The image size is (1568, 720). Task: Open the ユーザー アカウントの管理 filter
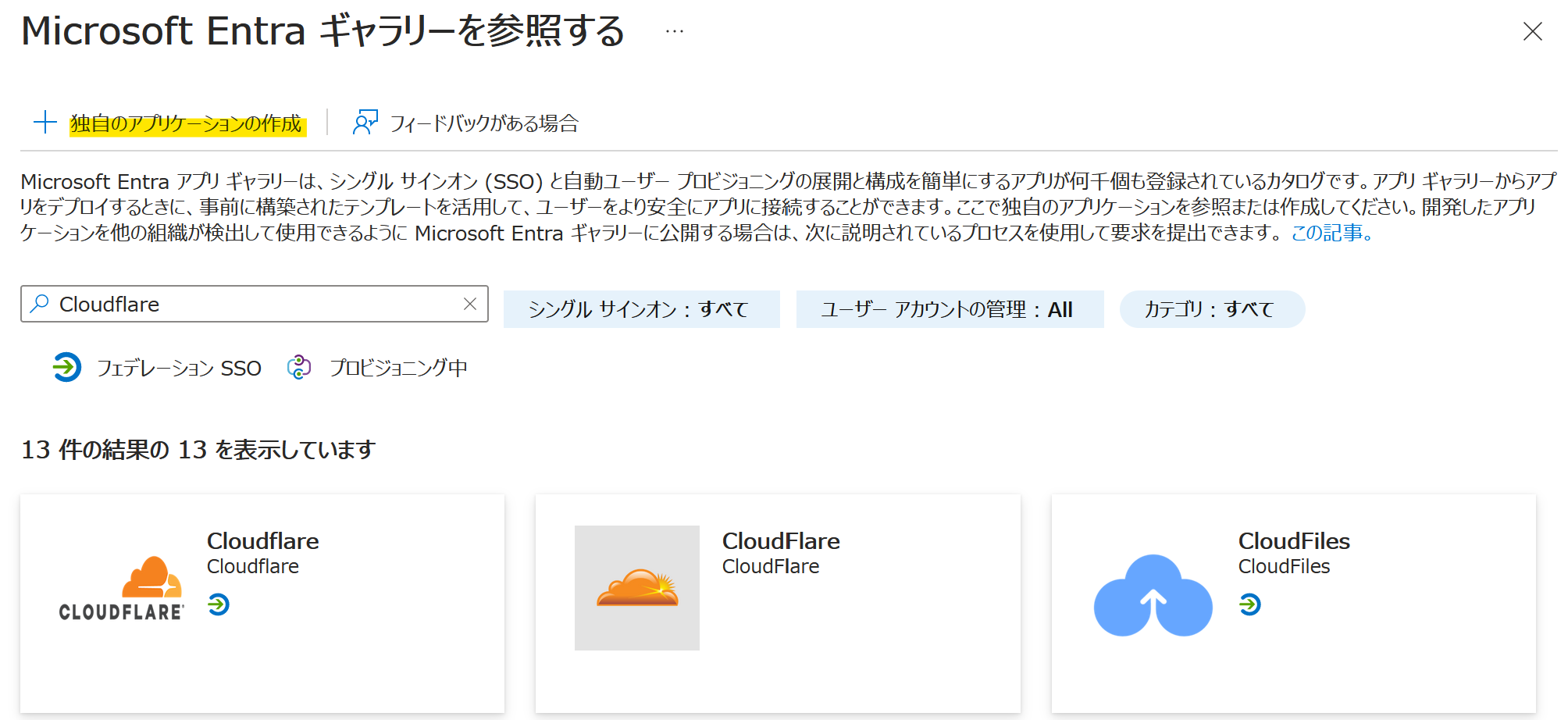pos(950,309)
